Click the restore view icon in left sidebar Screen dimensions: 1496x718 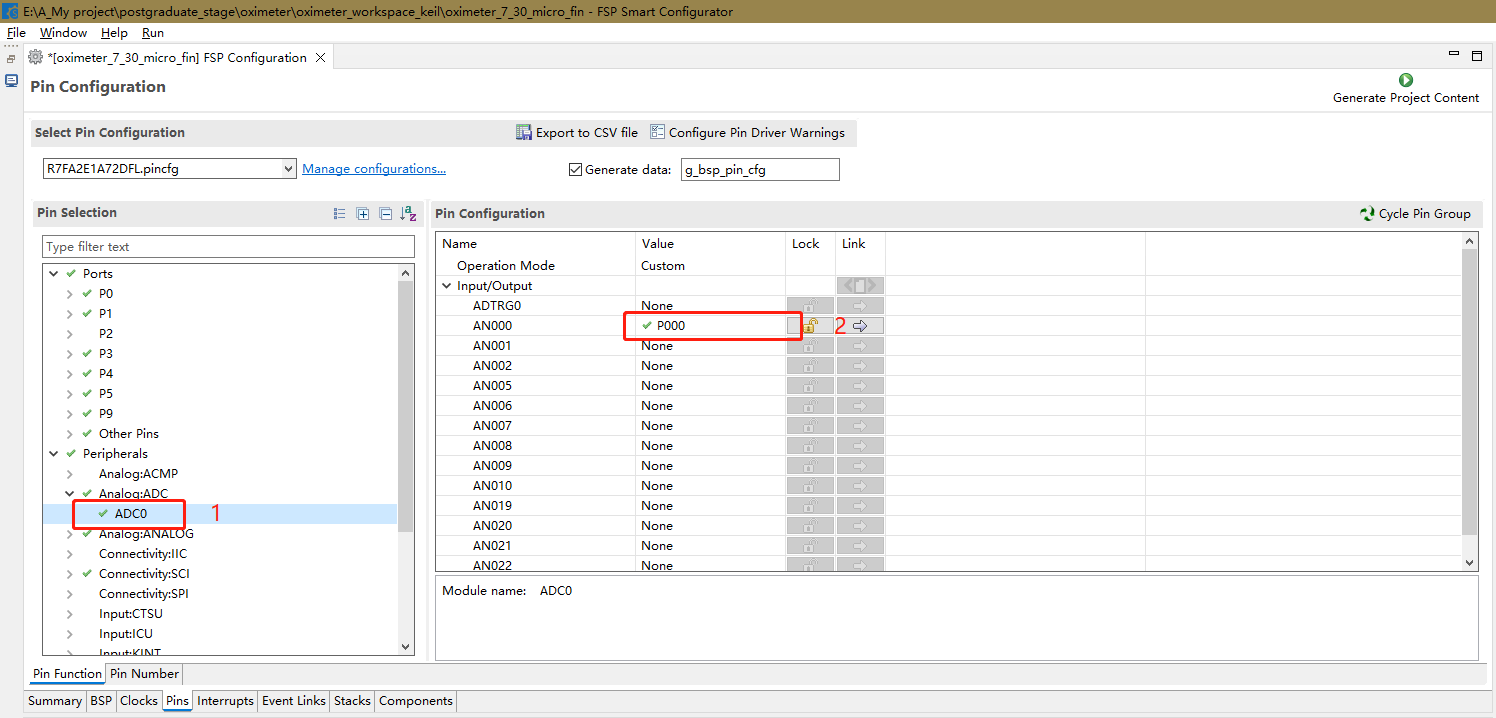click(11, 59)
